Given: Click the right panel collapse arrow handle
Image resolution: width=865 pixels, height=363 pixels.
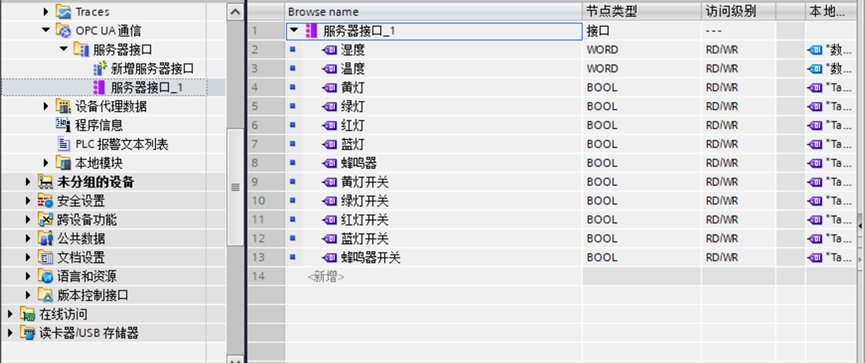Looking at the screenshot, I should [x=861, y=226].
